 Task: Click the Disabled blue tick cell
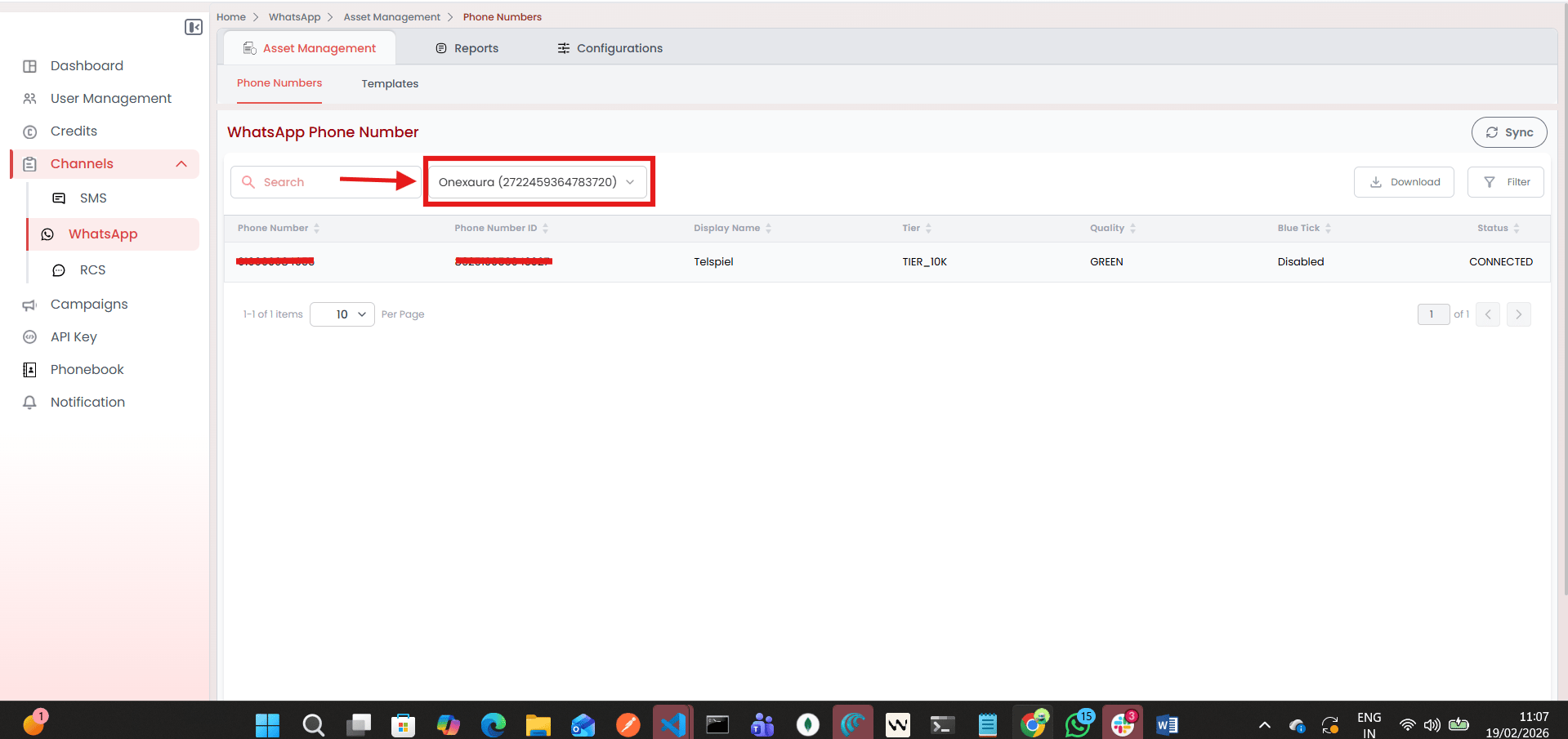[1301, 262]
